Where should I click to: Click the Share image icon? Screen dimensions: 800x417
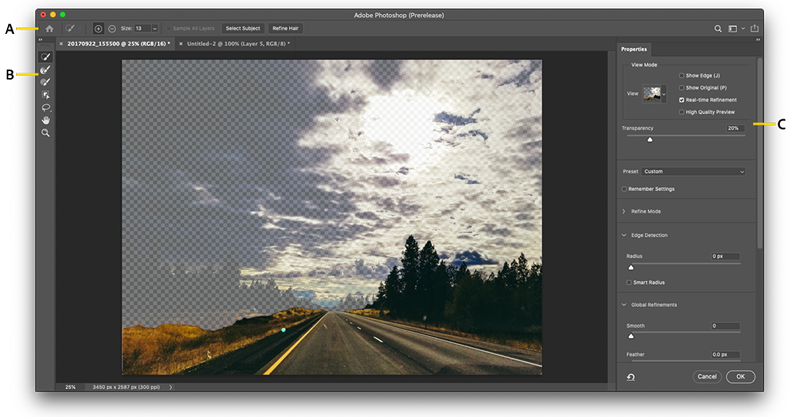755,29
